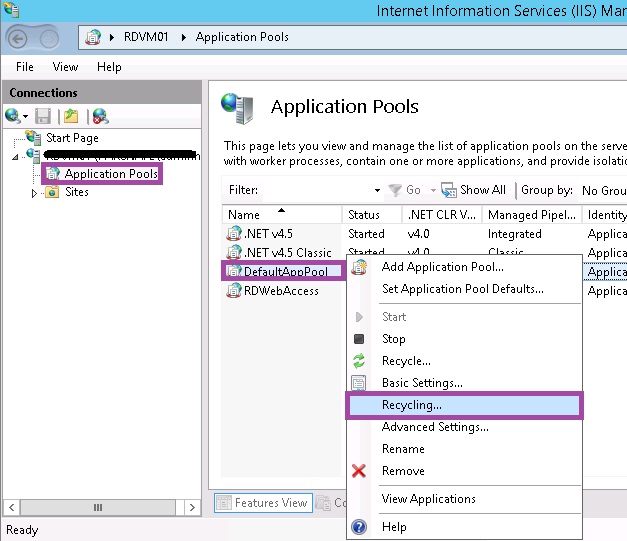Image resolution: width=627 pixels, height=541 pixels.
Task: Click the Connections scrollbar right arrow
Action: 192,507
